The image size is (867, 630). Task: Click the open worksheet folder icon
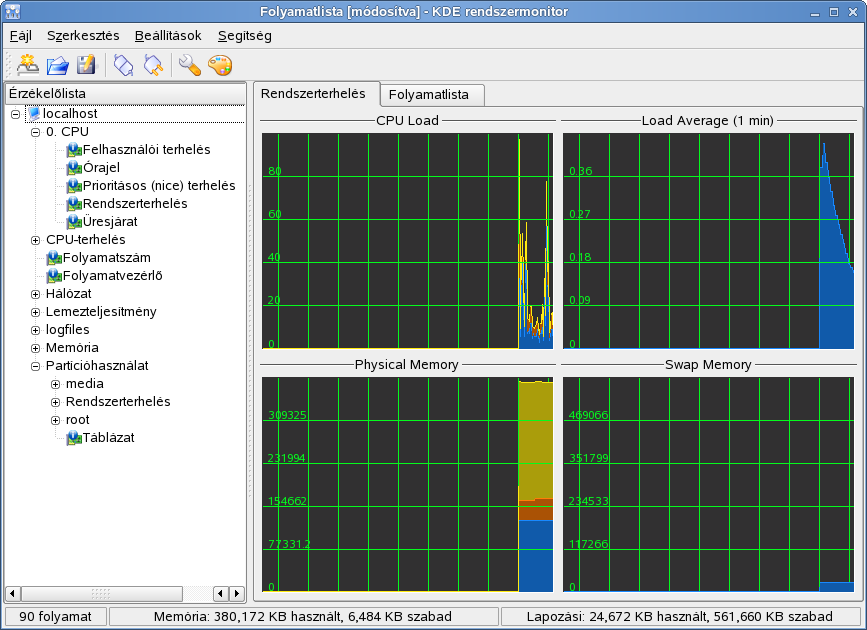pyautogui.click(x=58, y=65)
